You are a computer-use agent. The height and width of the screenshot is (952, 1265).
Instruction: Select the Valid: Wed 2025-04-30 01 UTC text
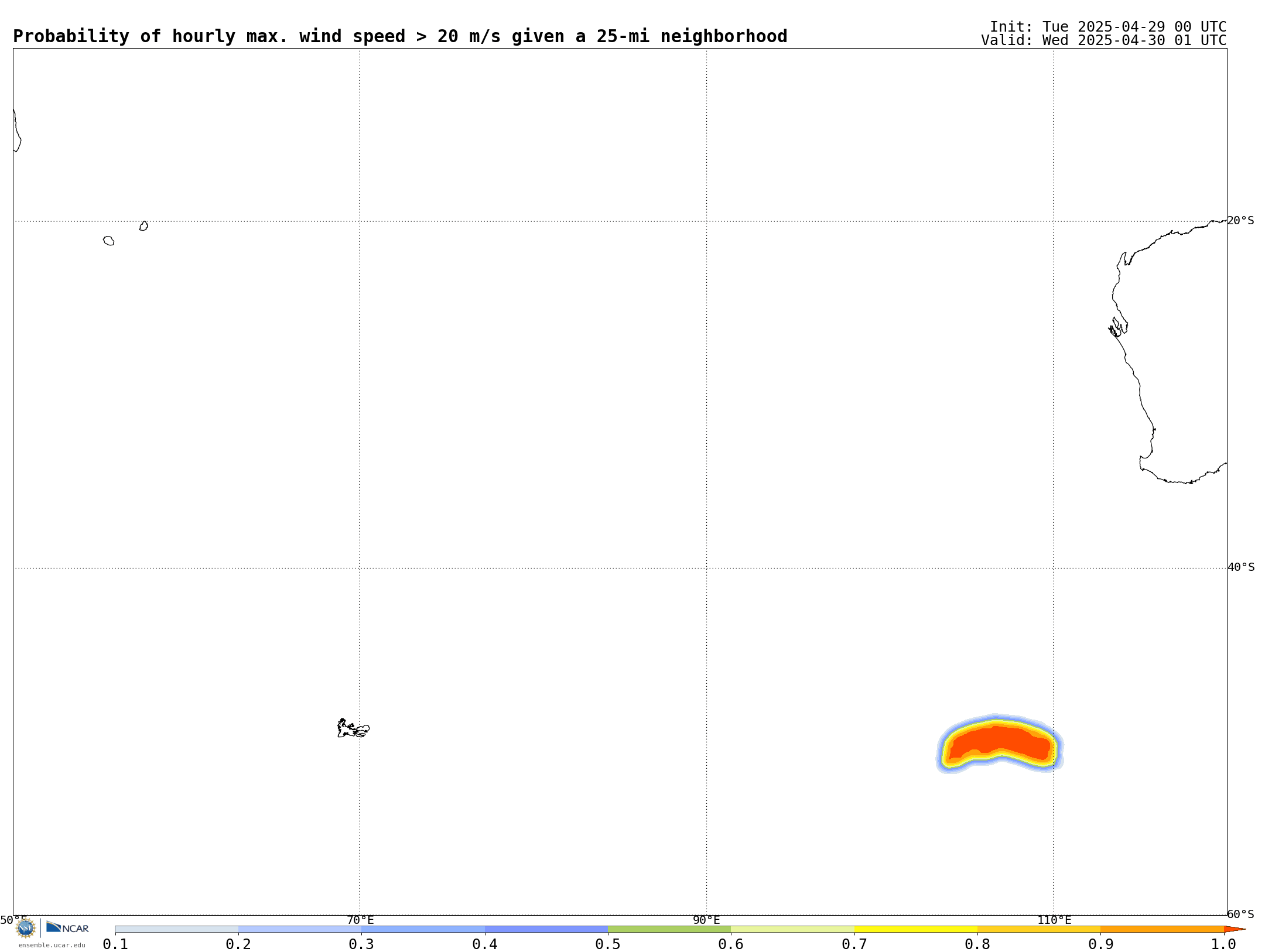(1104, 40)
